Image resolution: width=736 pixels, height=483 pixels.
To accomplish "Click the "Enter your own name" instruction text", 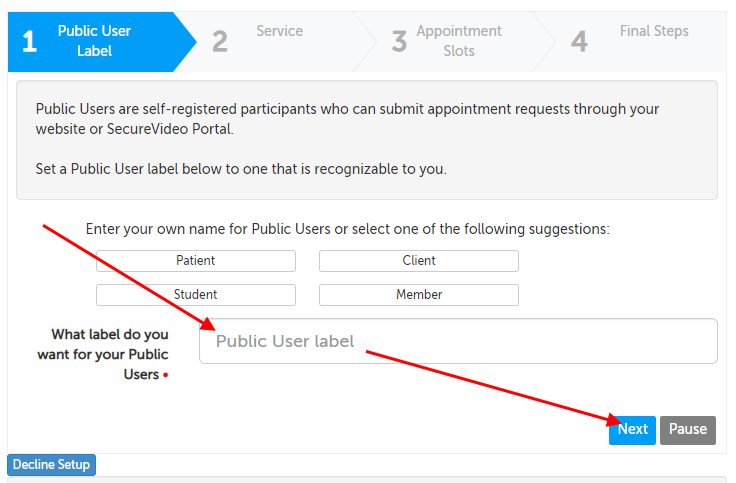I will coord(347,229).
